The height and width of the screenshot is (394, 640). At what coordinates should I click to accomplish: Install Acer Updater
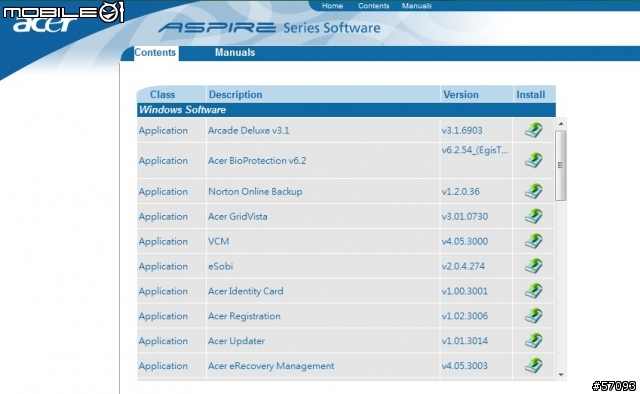pyautogui.click(x=533, y=341)
